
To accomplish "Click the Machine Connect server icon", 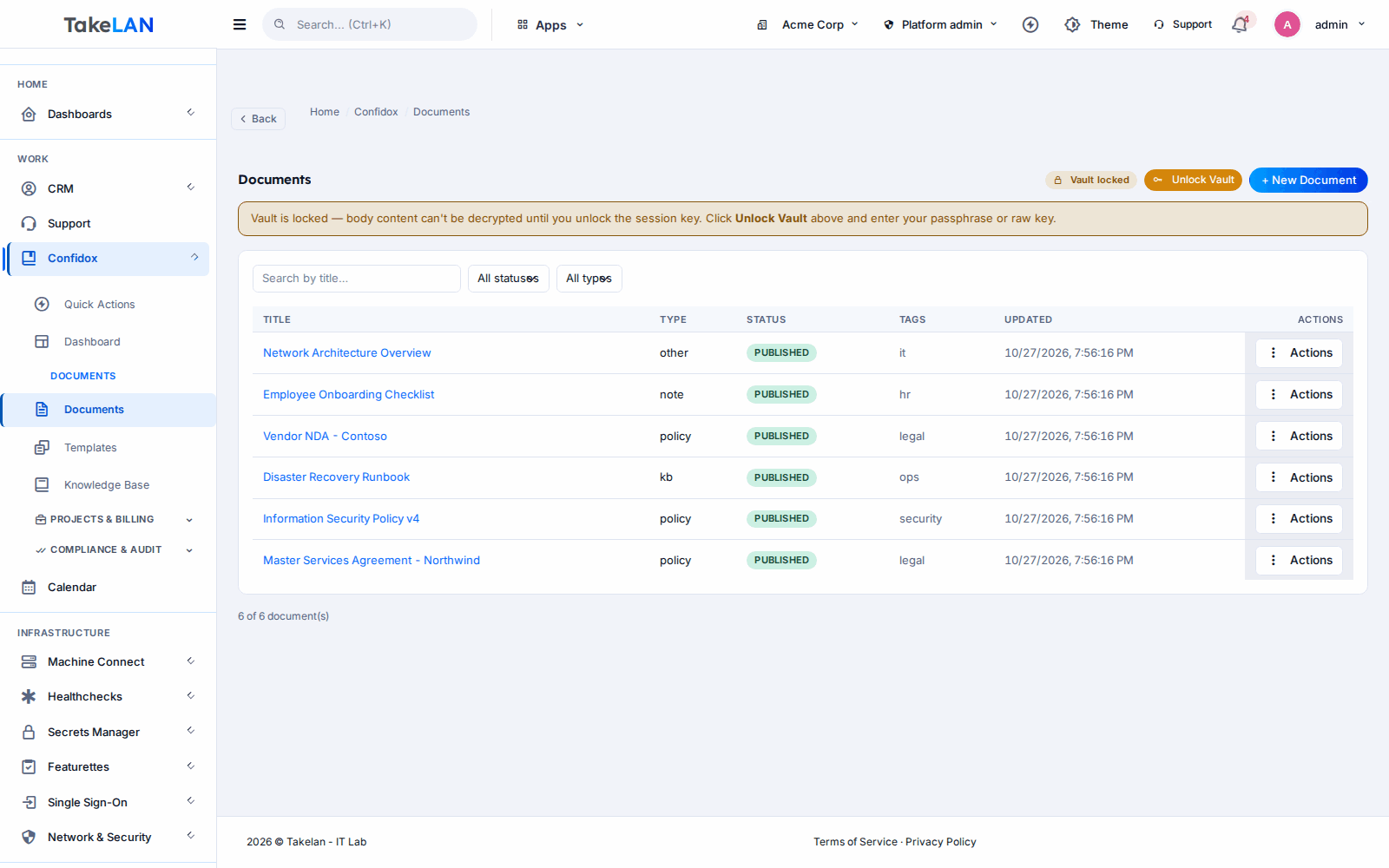I will click(29, 661).
